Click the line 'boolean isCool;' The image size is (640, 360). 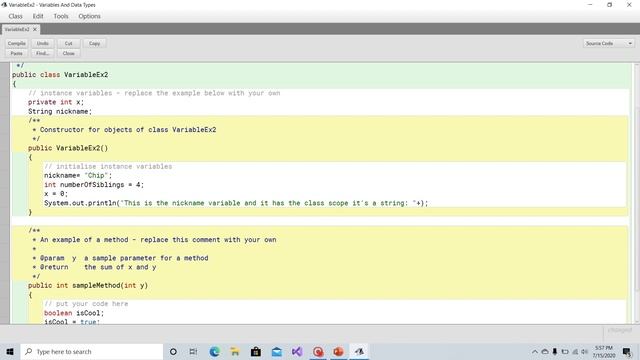(74, 313)
